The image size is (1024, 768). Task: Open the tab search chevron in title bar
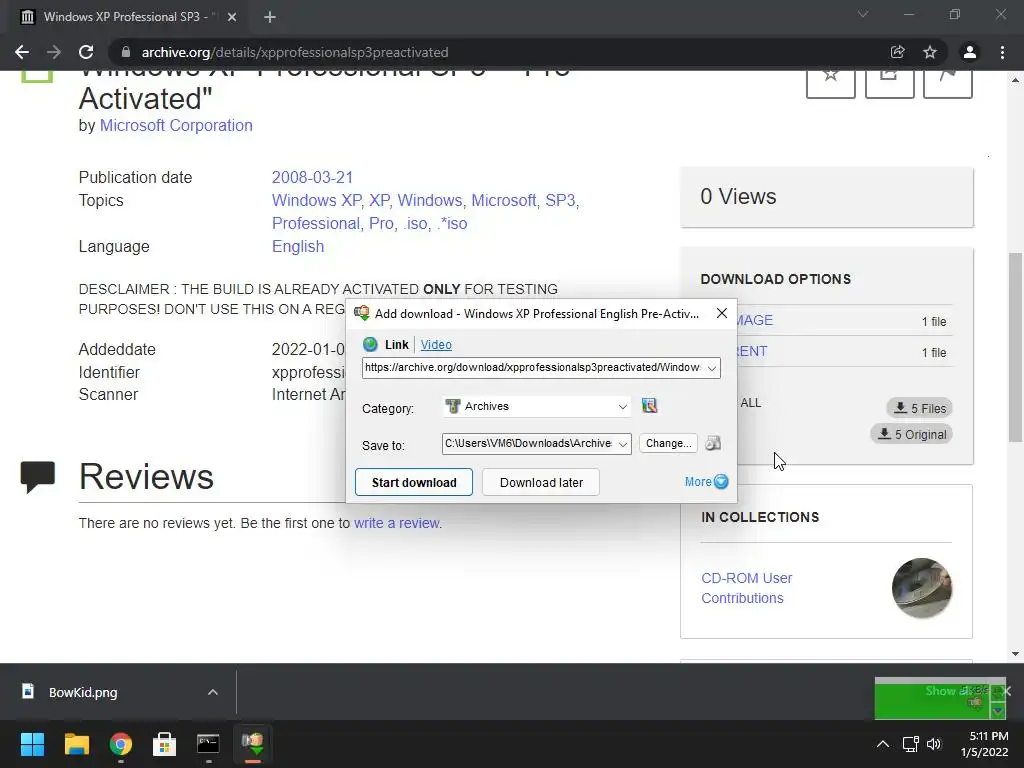click(863, 14)
